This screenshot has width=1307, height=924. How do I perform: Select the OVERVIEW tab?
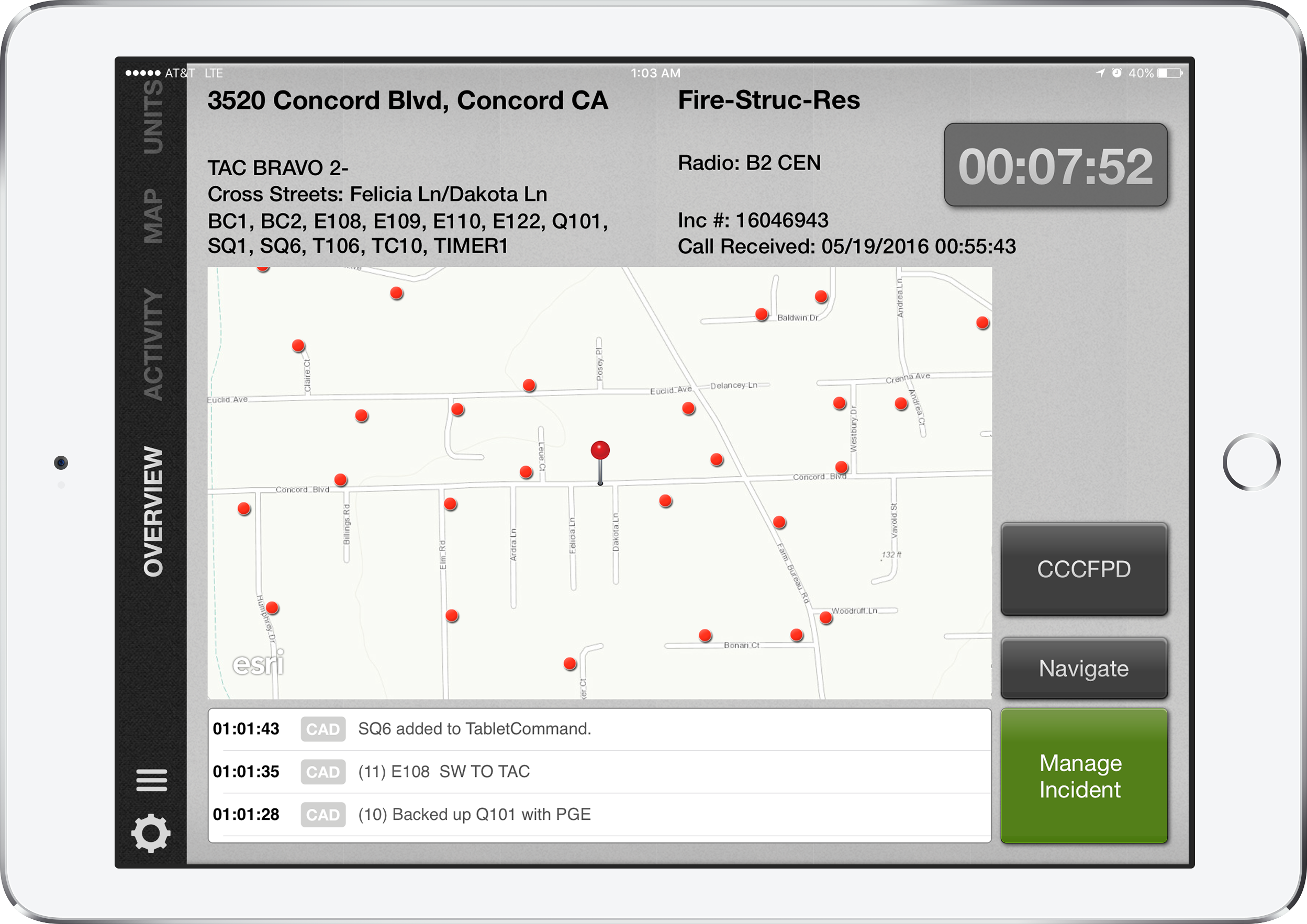pyautogui.click(x=152, y=511)
